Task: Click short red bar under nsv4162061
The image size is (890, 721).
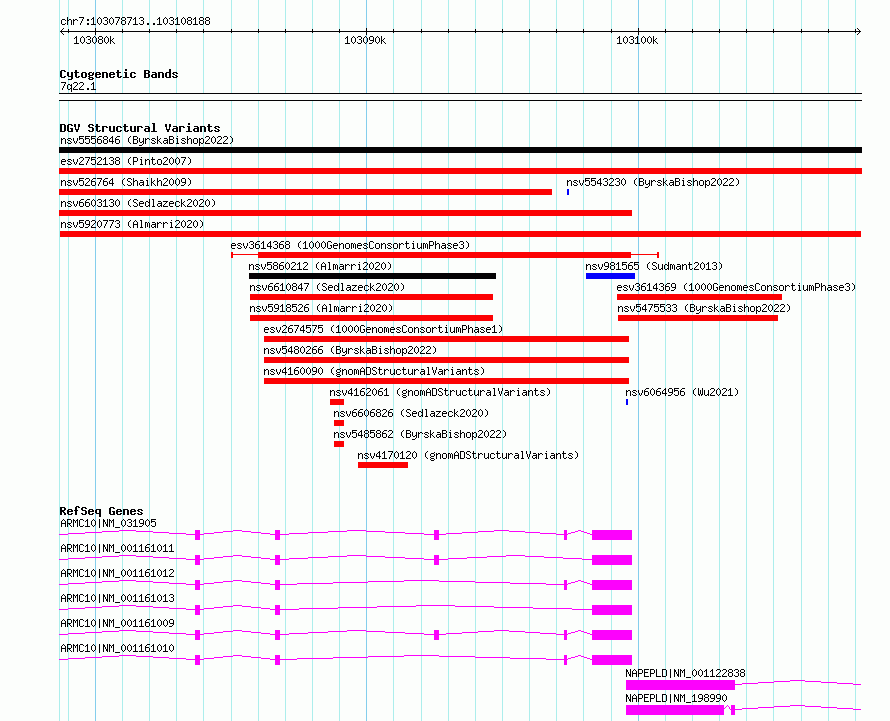Action: (x=337, y=402)
